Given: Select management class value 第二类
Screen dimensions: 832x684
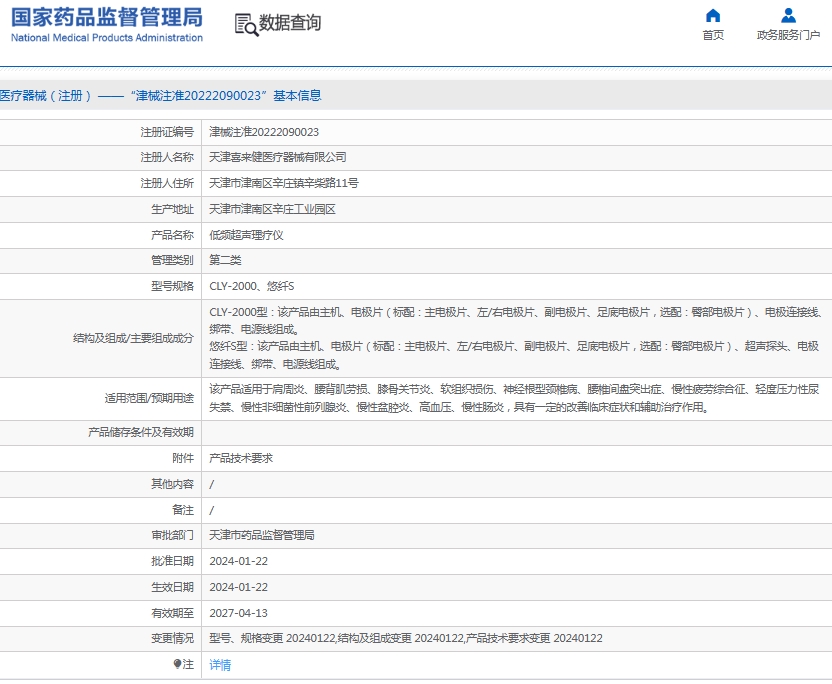Looking at the screenshot, I should click(x=225, y=260).
